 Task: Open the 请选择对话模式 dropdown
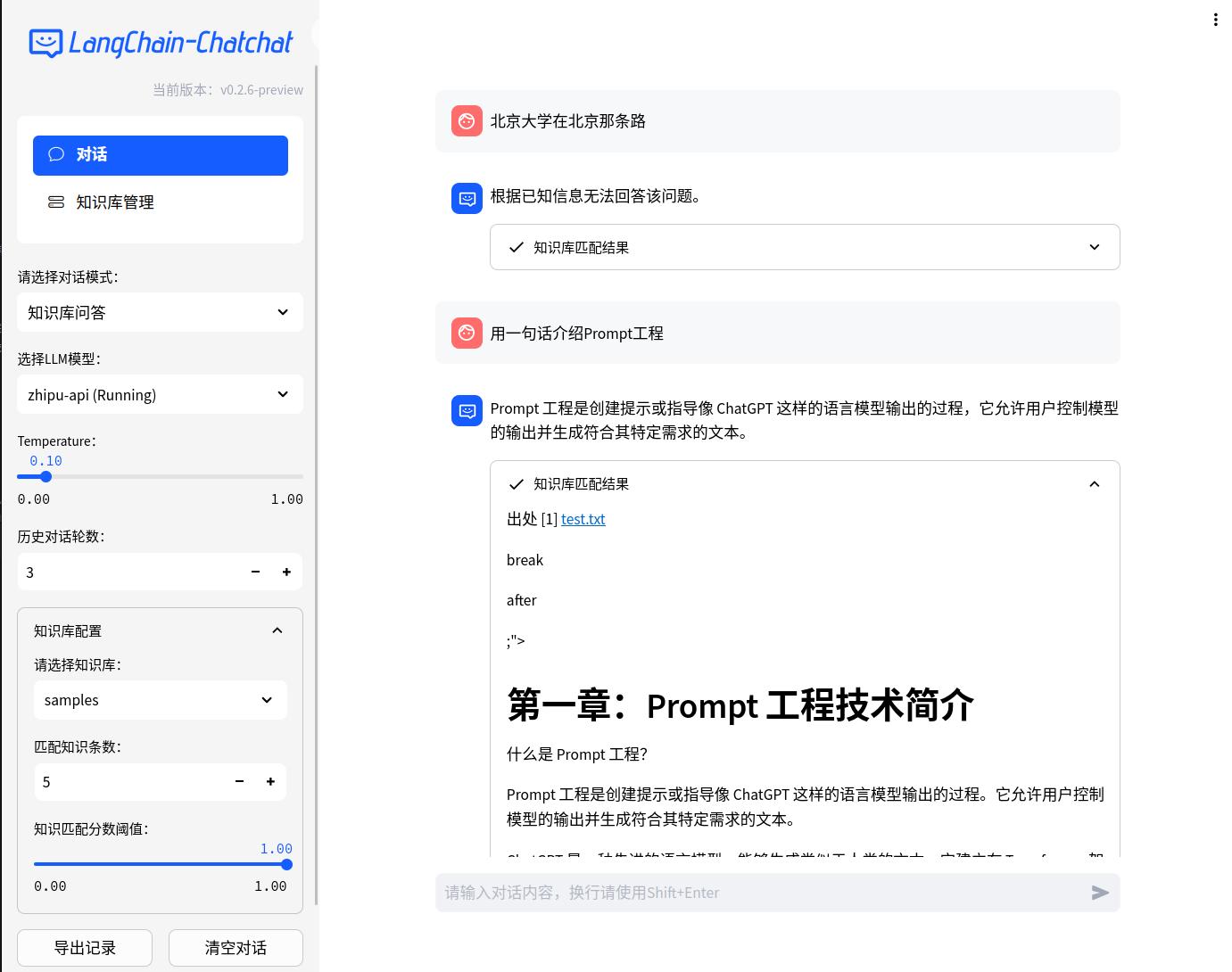pyautogui.click(x=160, y=313)
